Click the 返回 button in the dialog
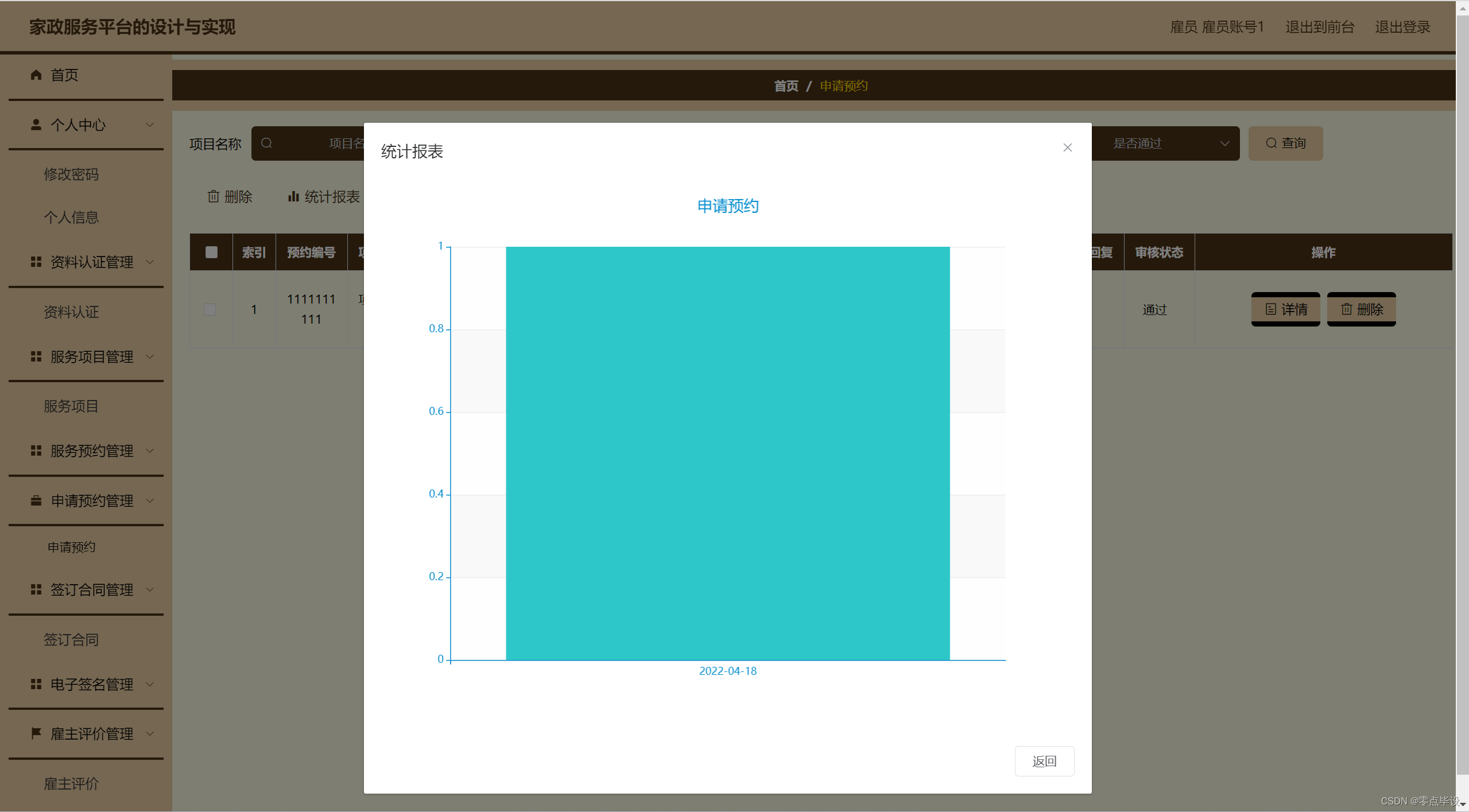This screenshot has width=1469, height=812. tap(1044, 761)
